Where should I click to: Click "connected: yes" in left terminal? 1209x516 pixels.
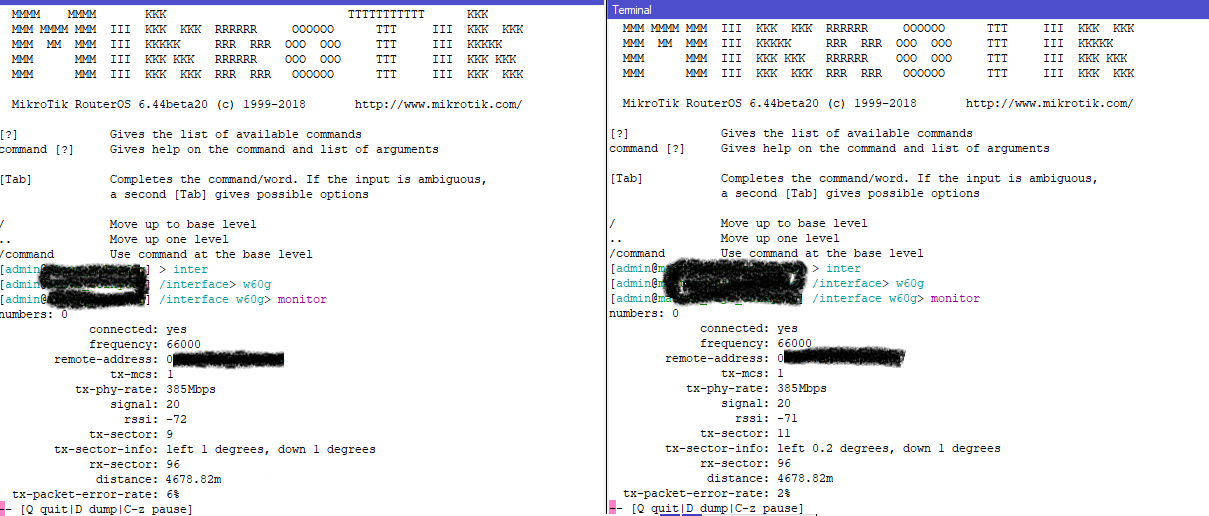(138, 329)
